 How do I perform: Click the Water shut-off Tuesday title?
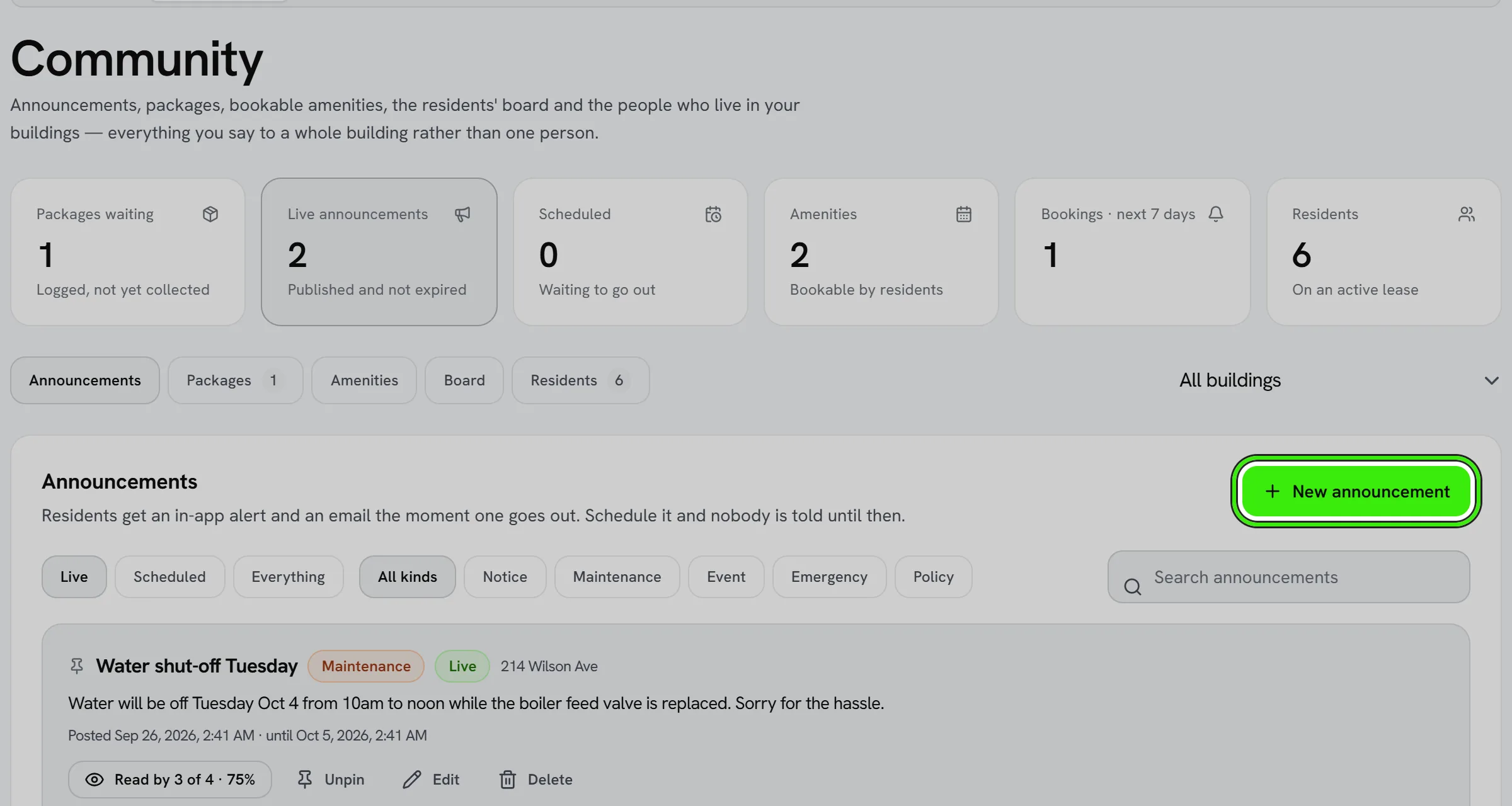pos(197,666)
